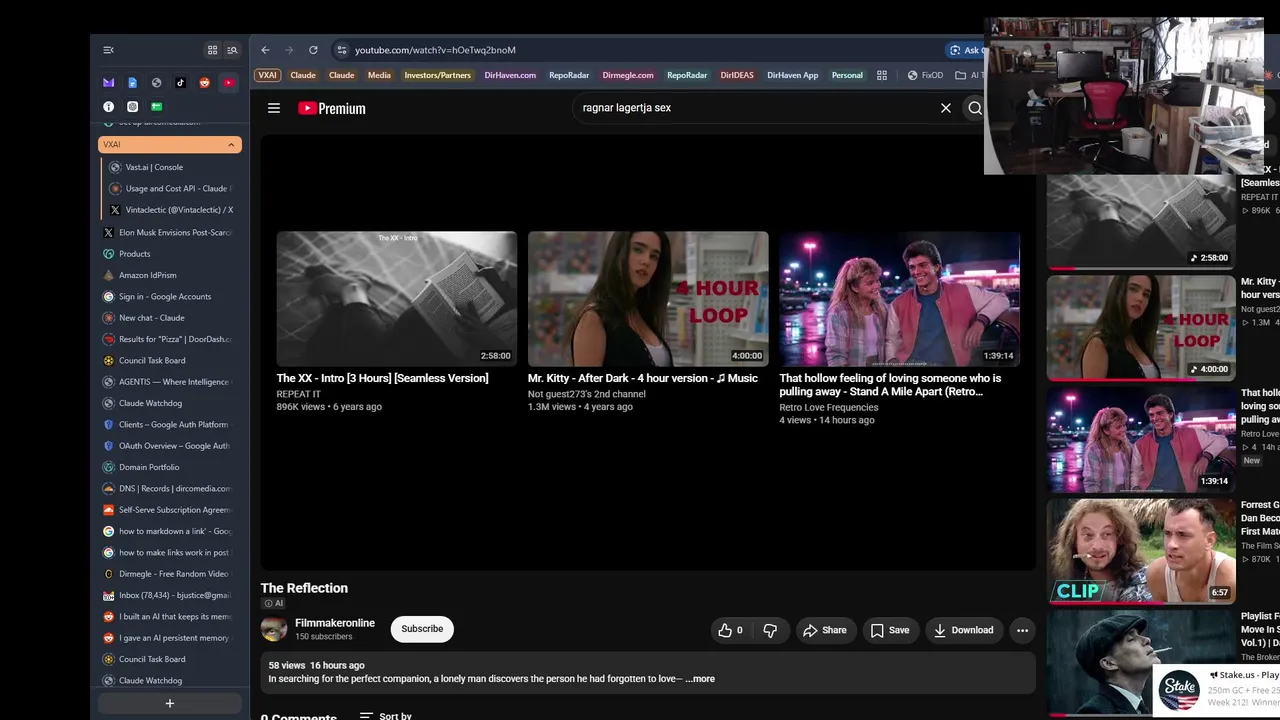Play The XX Intro endscreen thumbnail
This screenshot has width=1280, height=720.
coord(397,299)
